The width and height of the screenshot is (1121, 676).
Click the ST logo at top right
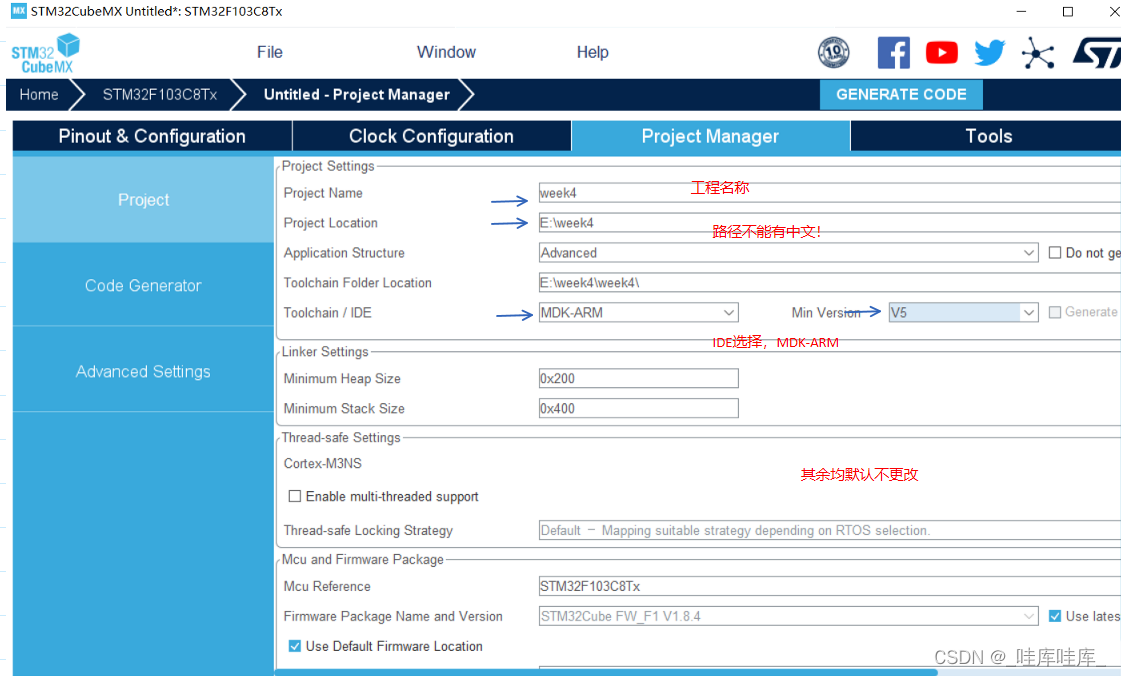click(1097, 53)
